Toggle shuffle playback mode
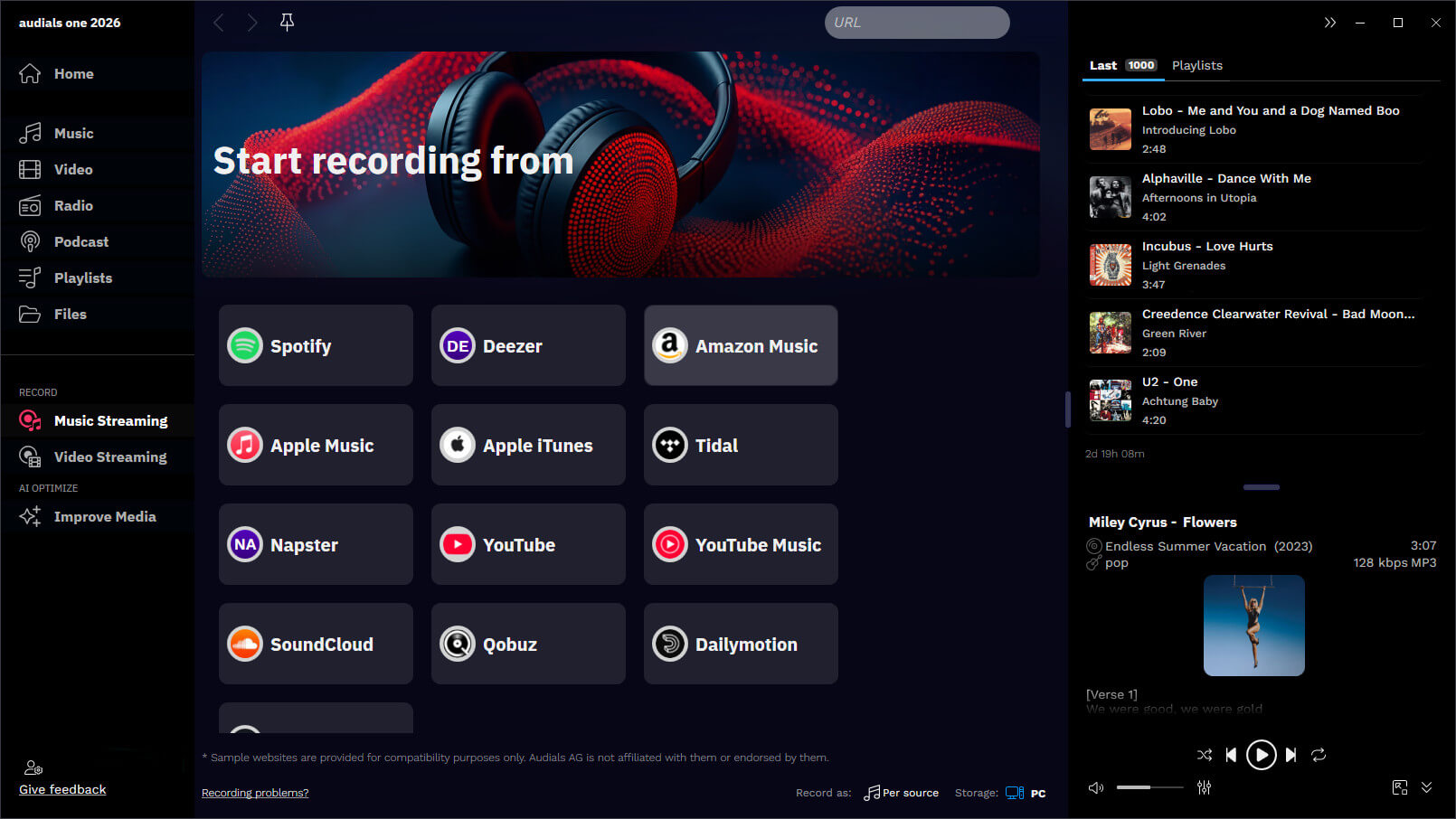1456x819 pixels. coord(1204,755)
